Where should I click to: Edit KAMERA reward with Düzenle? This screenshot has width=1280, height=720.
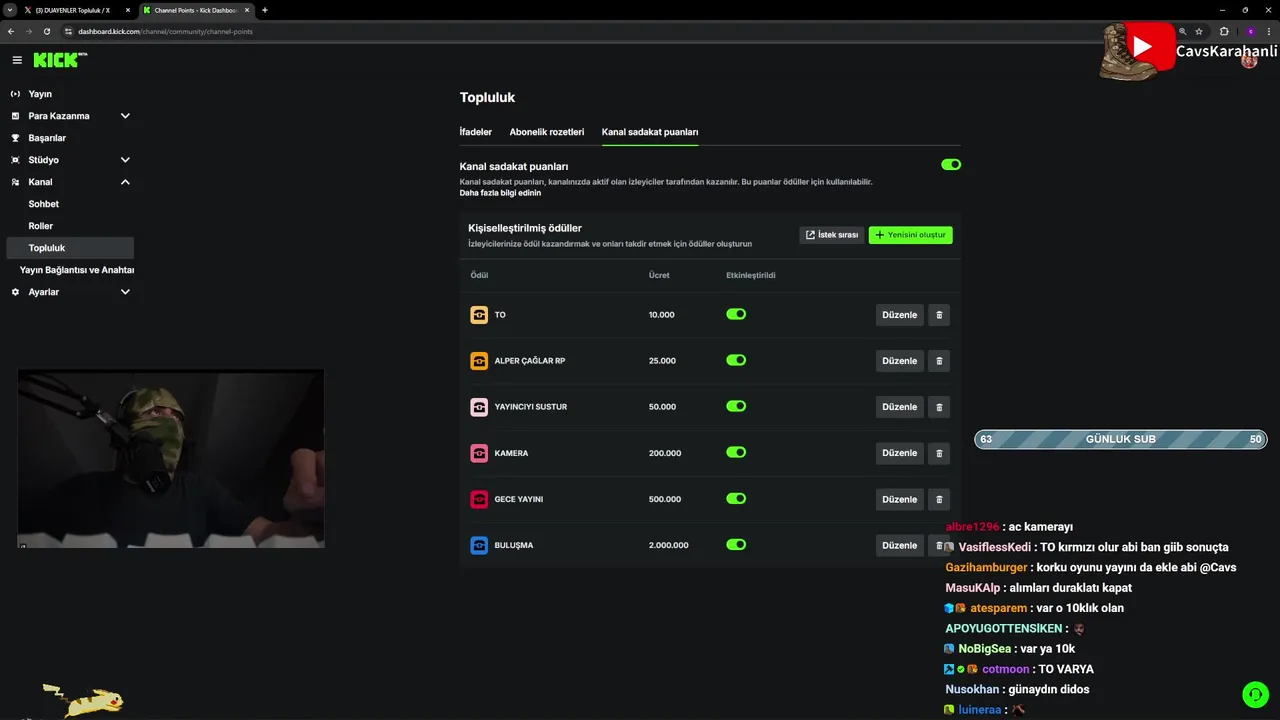click(899, 453)
